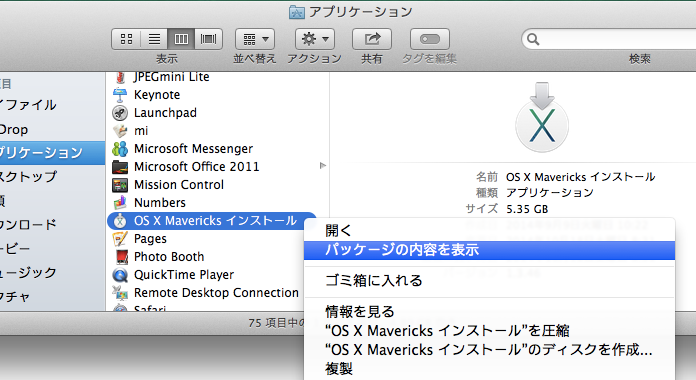Click the Microsoft Office 2011 folder icon

coord(120,167)
